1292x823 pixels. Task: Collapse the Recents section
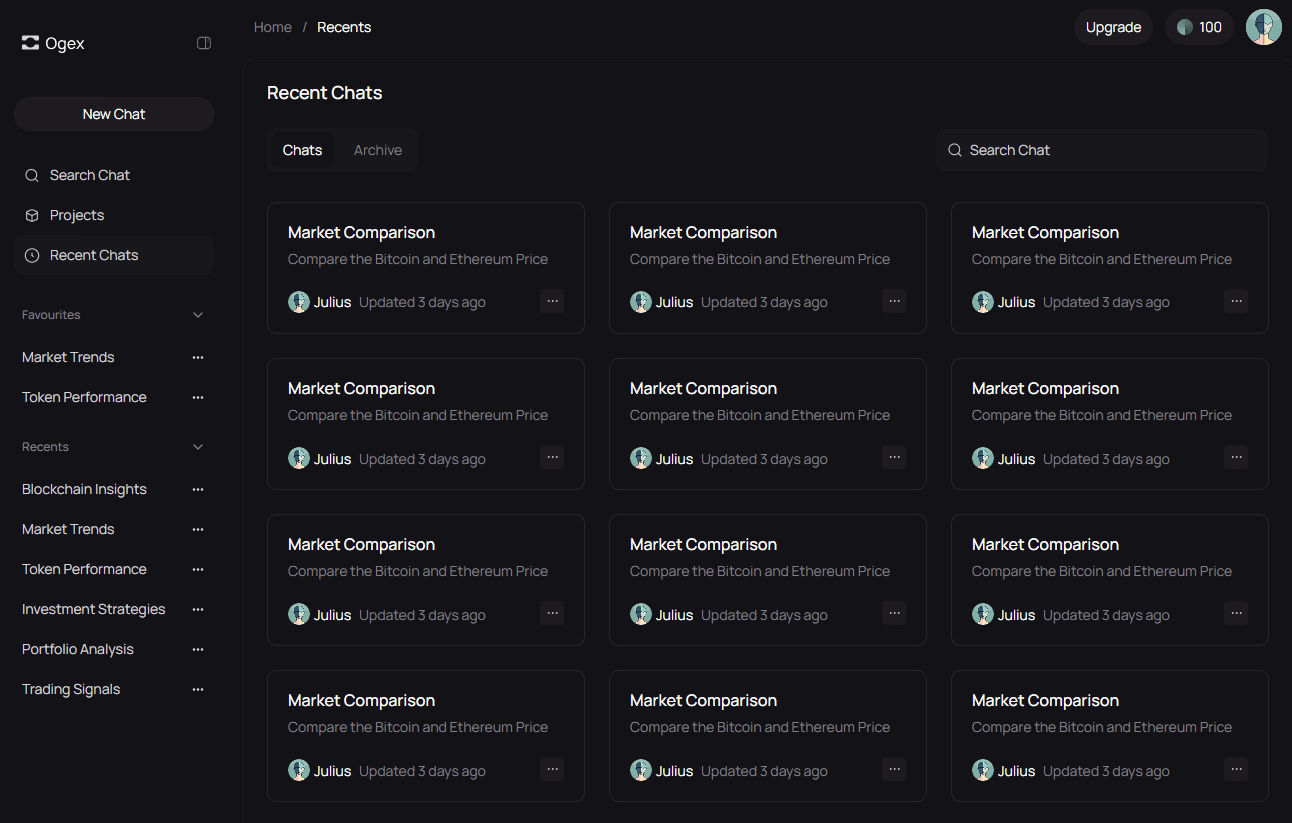pyautogui.click(x=198, y=447)
